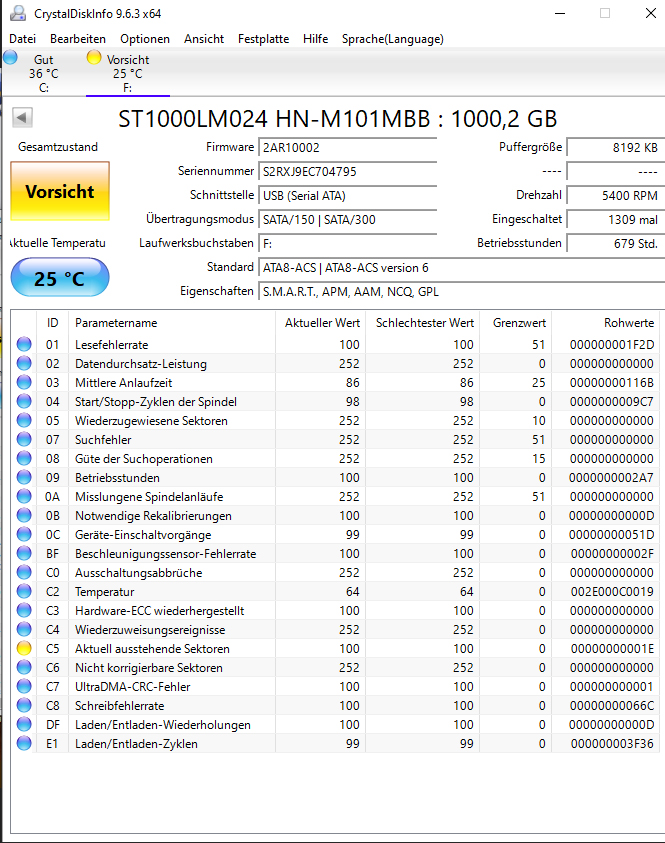Click the yellow status circle for drive F:
Viewport: 665px width, 843px height.
pyautogui.click(x=94, y=57)
